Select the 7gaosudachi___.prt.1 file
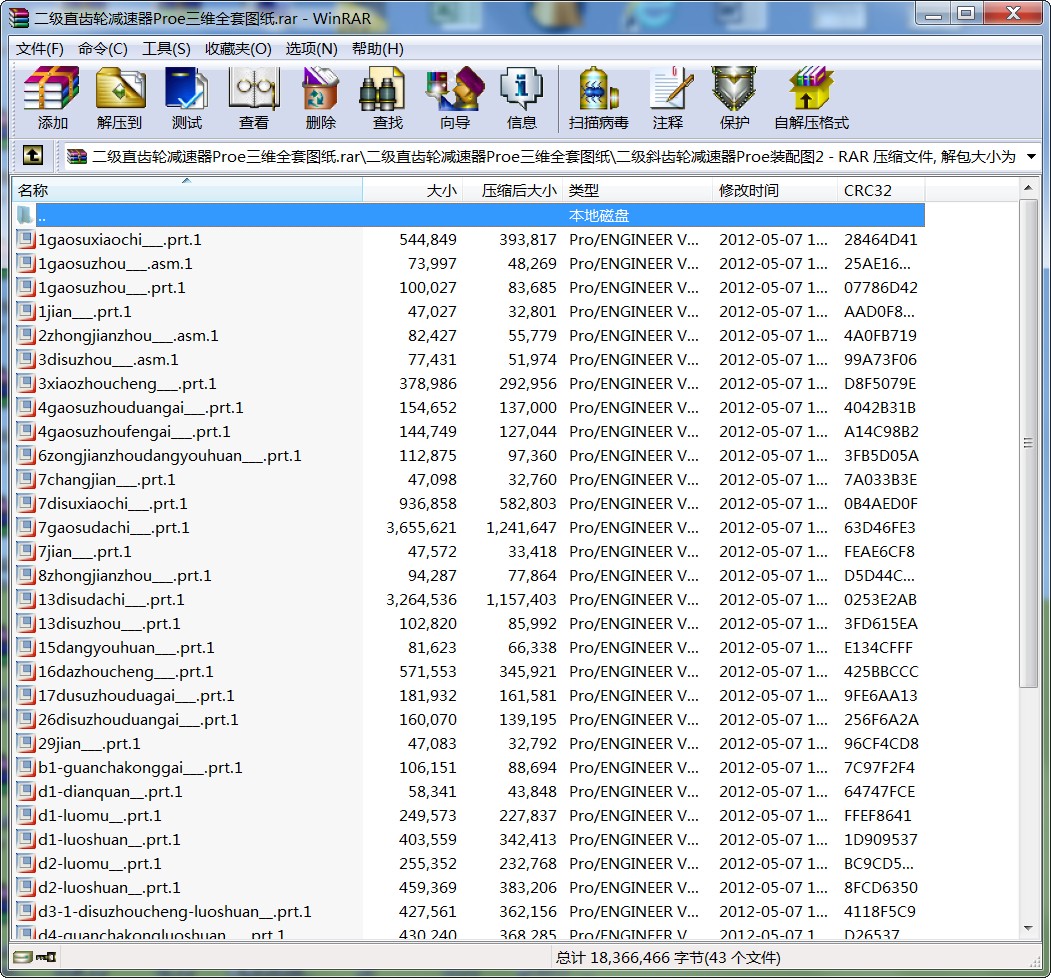The width and height of the screenshot is (1051, 978). 113,528
